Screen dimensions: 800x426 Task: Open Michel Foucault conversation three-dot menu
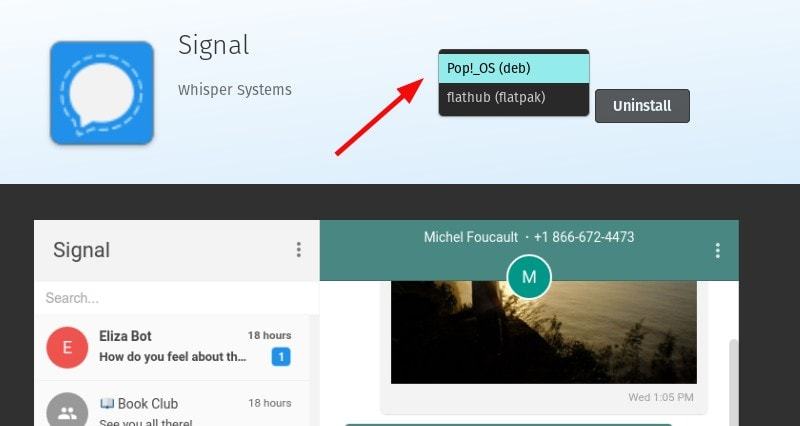click(717, 250)
